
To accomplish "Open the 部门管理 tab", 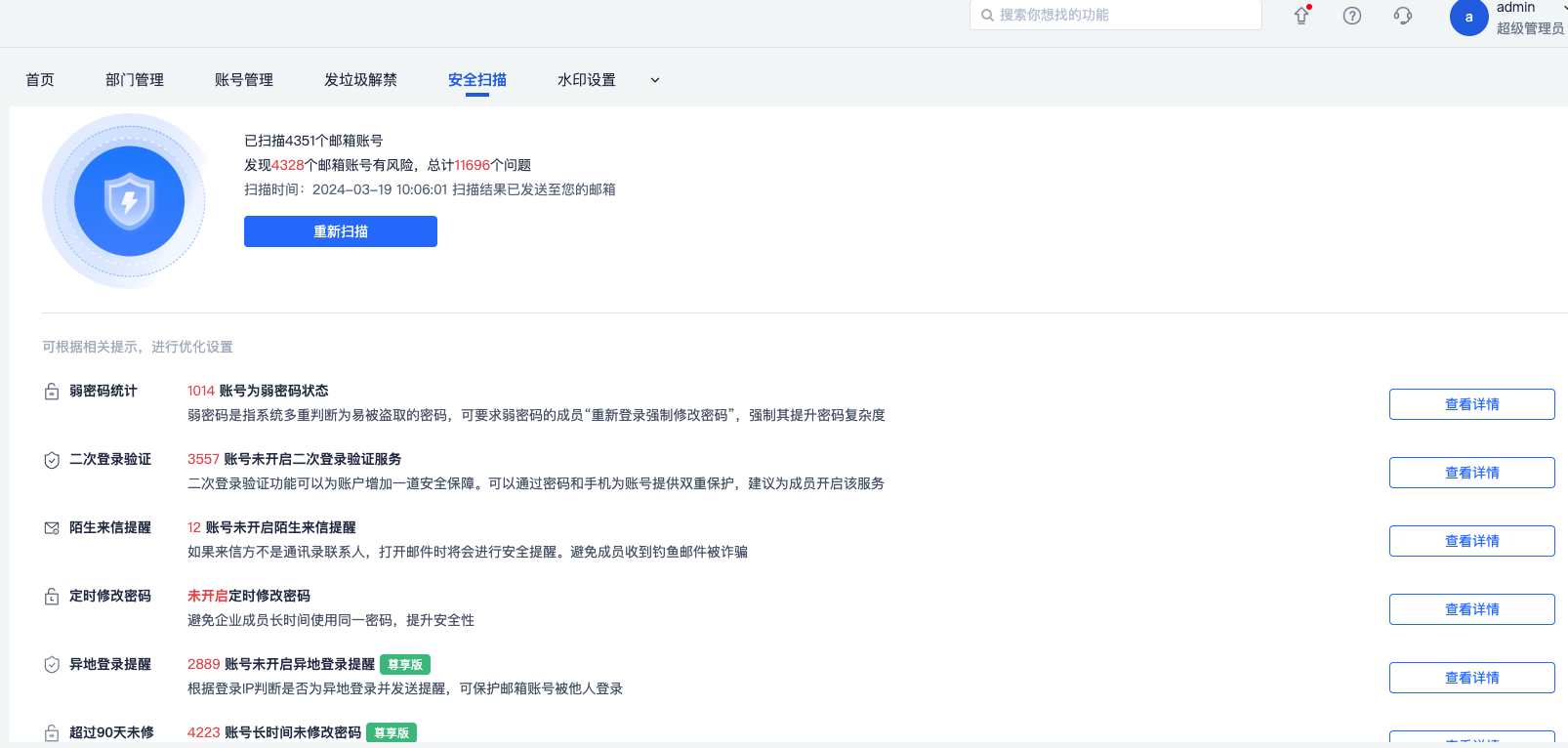I will pyautogui.click(x=135, y=80).
